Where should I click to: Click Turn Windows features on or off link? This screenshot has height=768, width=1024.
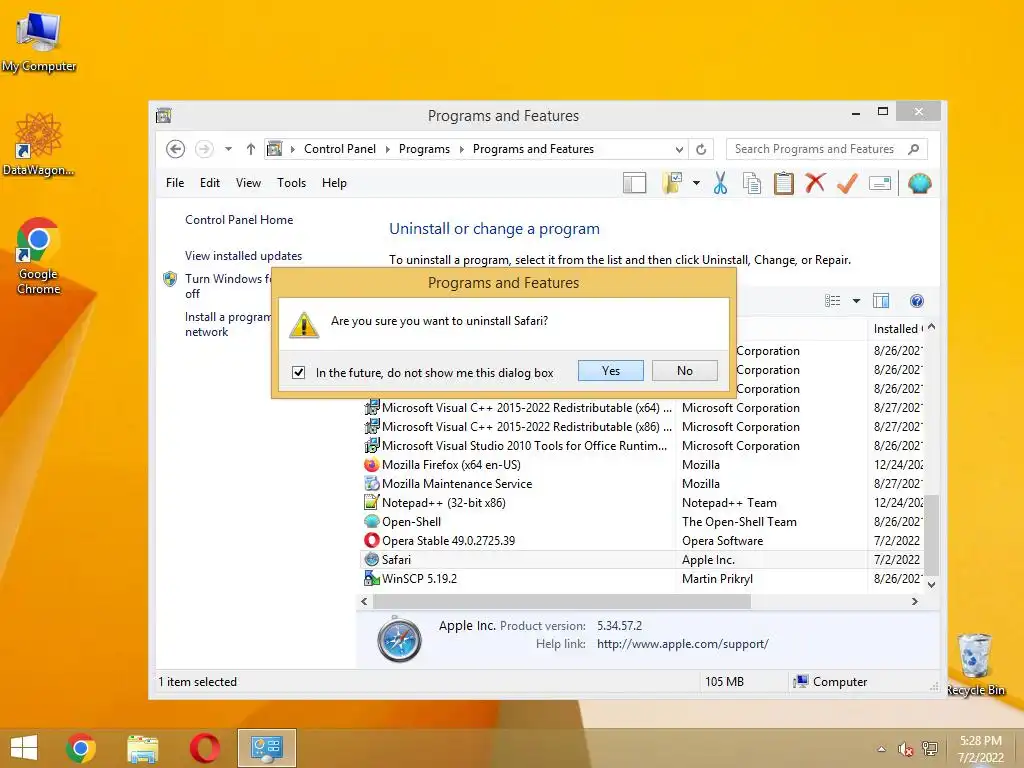point(227,286)
